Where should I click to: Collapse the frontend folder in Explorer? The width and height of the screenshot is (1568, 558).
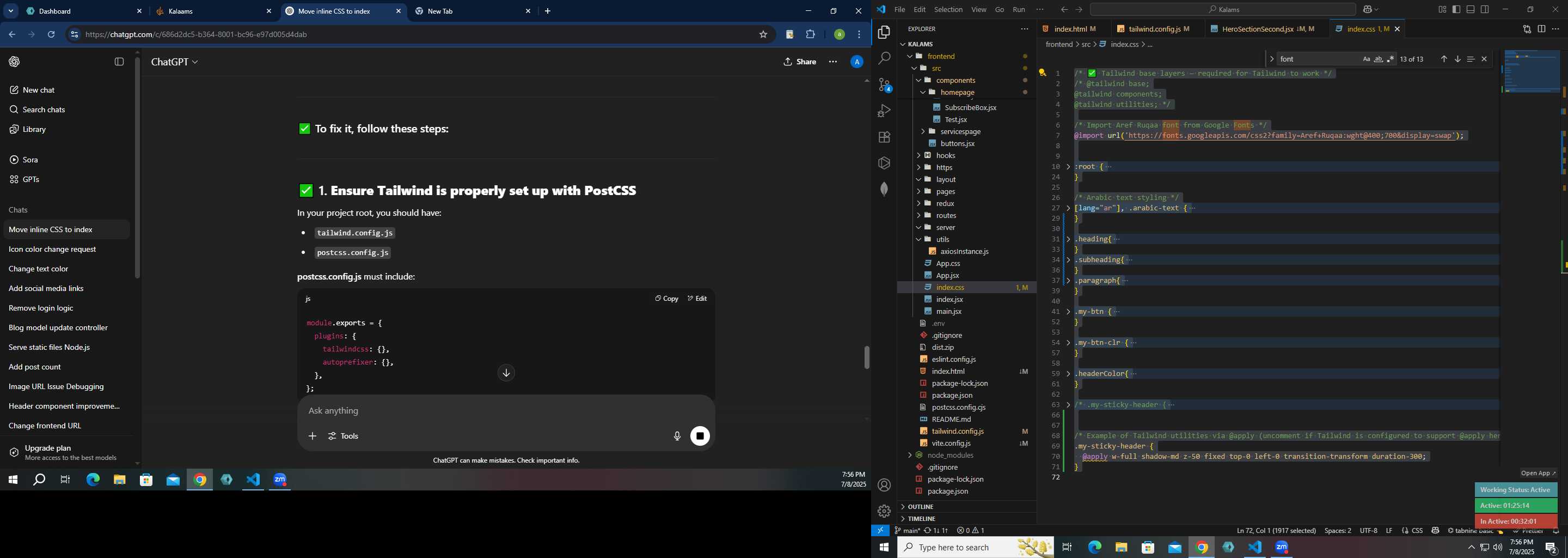click(909, 56)
